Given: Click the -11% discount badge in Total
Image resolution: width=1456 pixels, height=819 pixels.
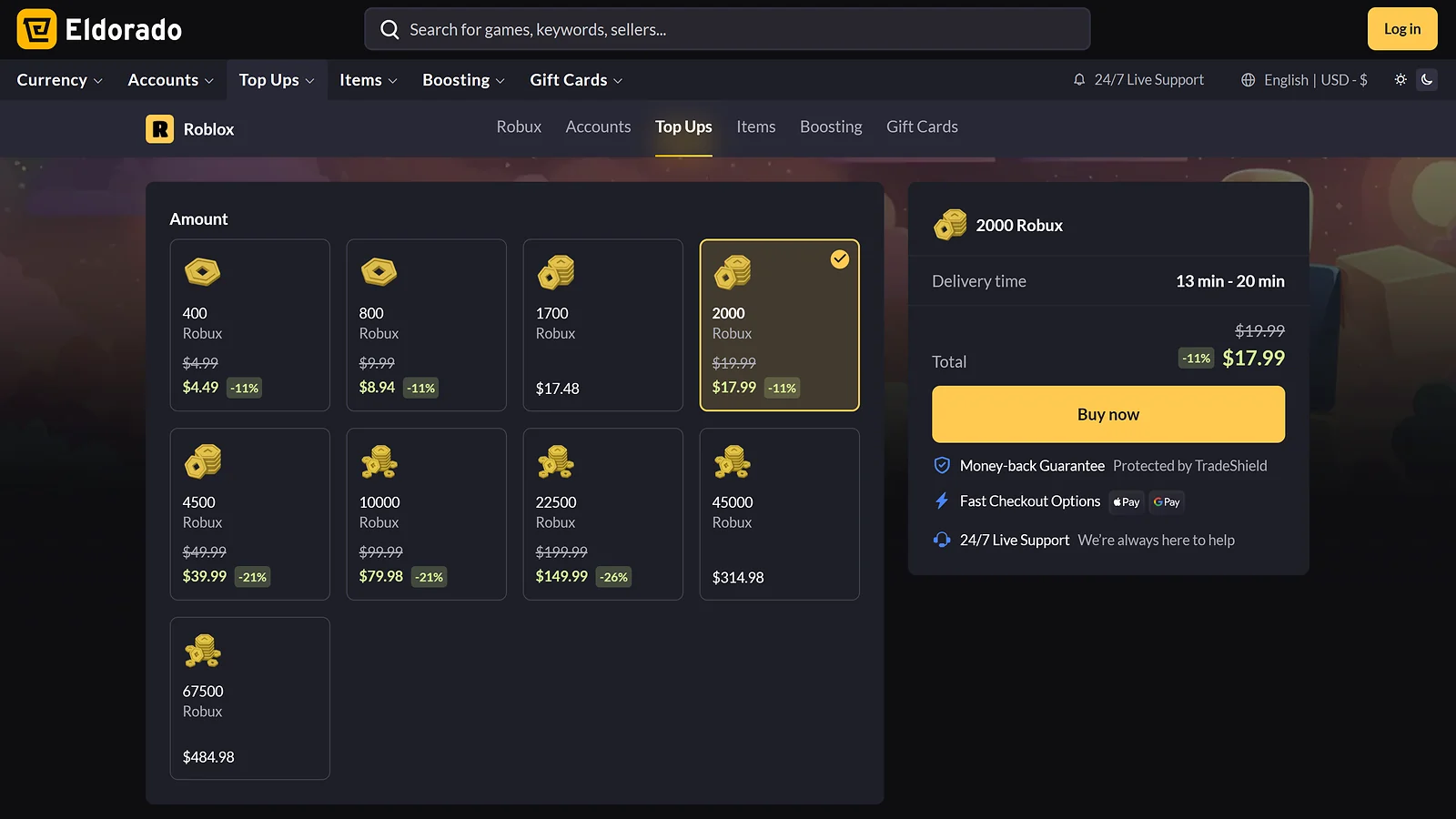Looking at the screenshot, I should pyautogui.click(x=1197, y=359).
